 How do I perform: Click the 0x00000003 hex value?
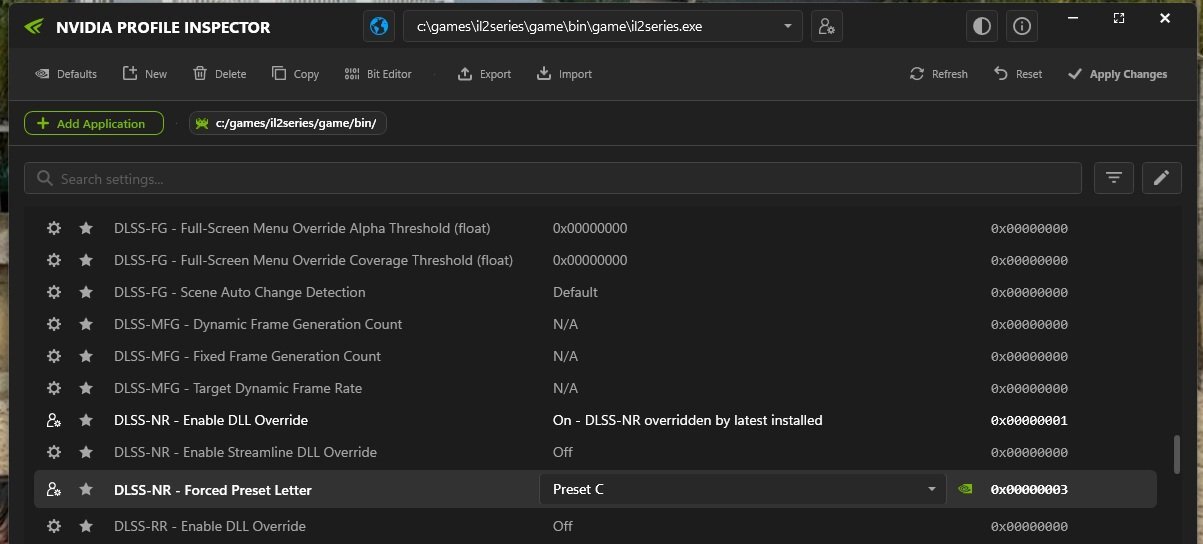pos(1029,490)
